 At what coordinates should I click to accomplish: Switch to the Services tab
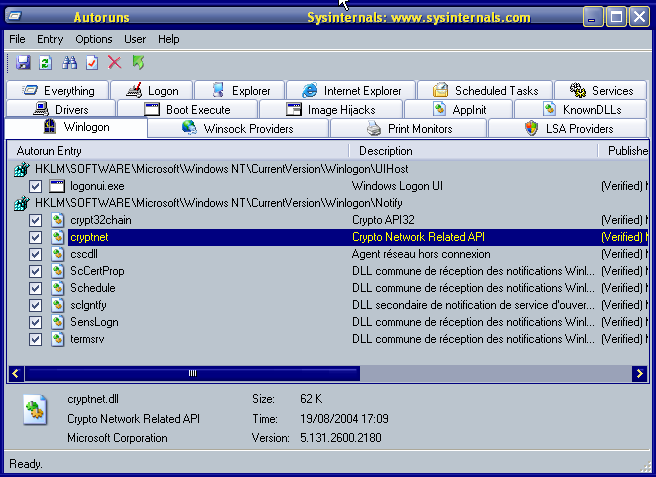(x=601, y=90)
